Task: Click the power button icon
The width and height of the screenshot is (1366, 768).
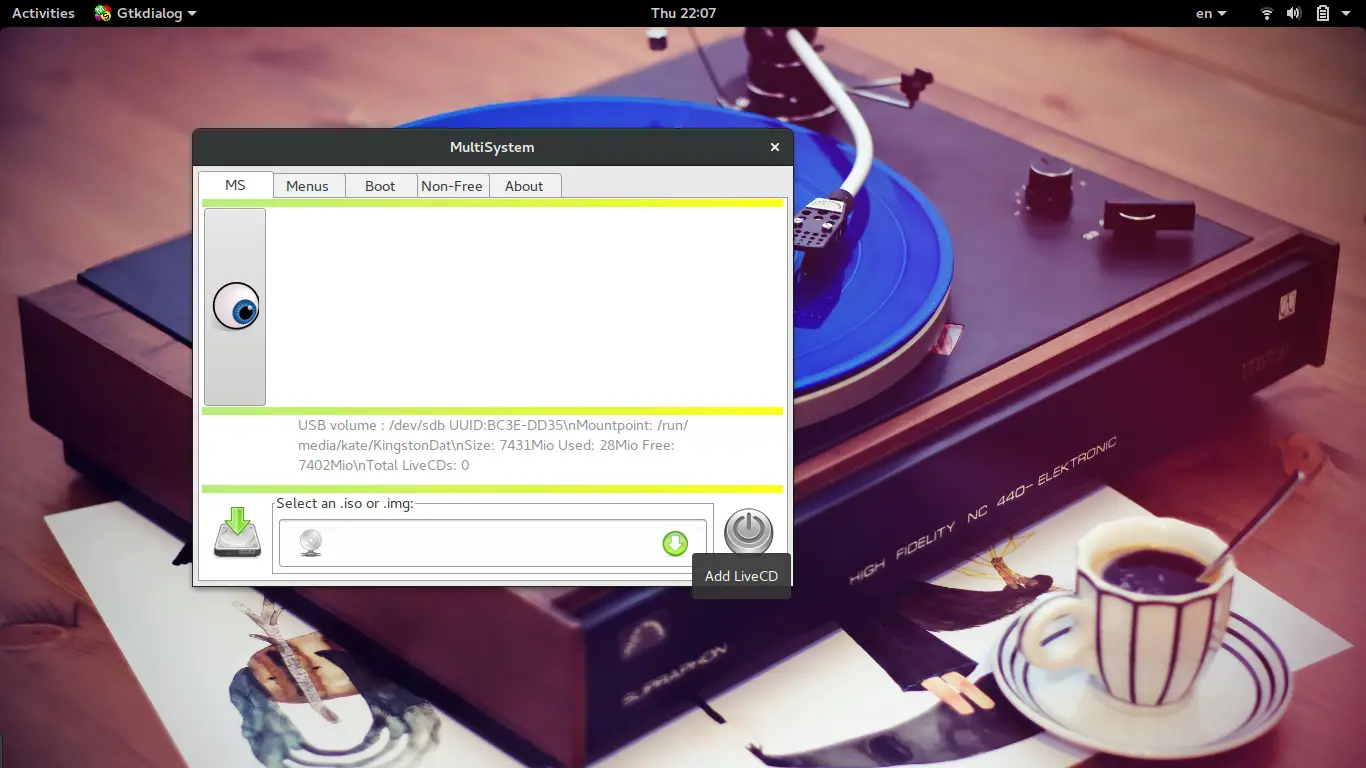Action: (748, 531)
